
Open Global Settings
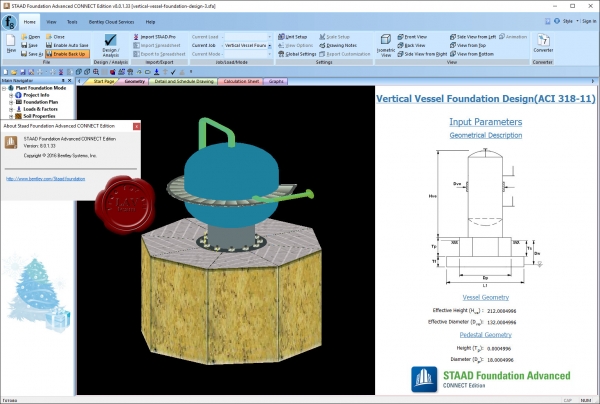click(x=297, y=54)
